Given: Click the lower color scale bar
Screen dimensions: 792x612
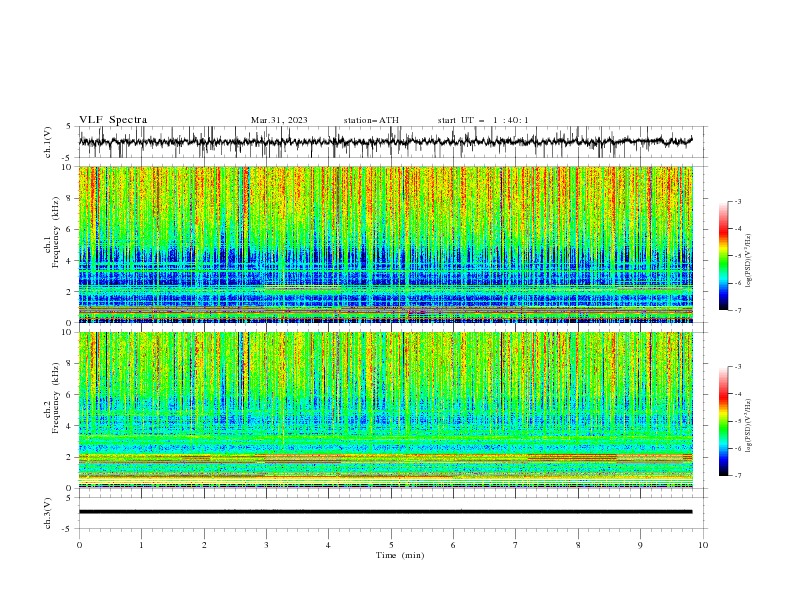Looking at the screenshot, I should pos(723,421).
